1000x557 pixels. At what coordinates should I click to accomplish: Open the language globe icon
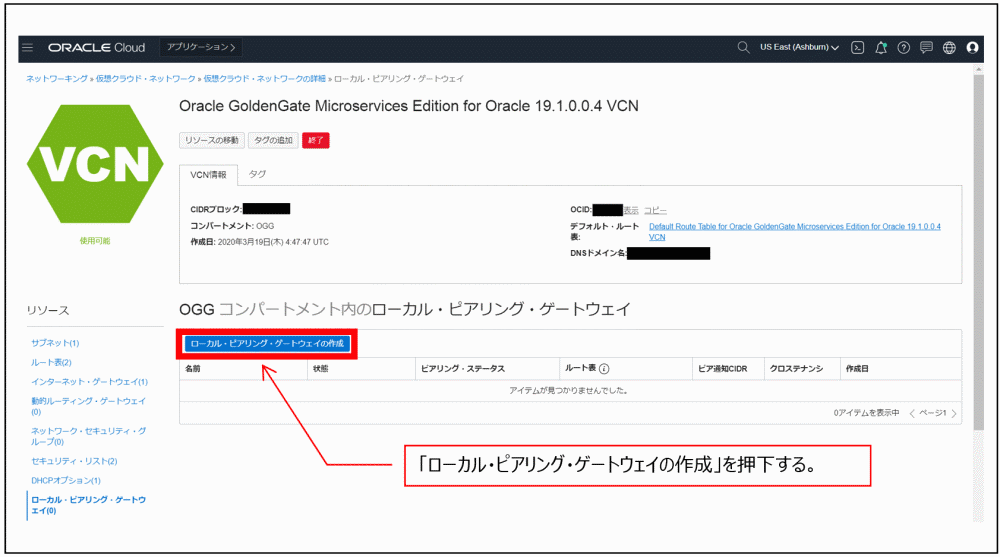click(950, 48)
